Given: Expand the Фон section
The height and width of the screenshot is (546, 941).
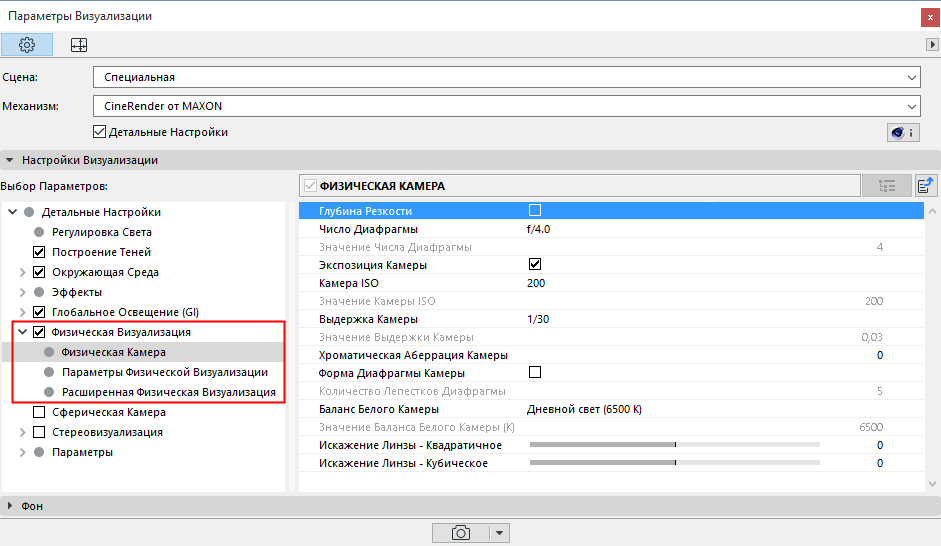Looking at the screenshot, I should tap(10, 506).
